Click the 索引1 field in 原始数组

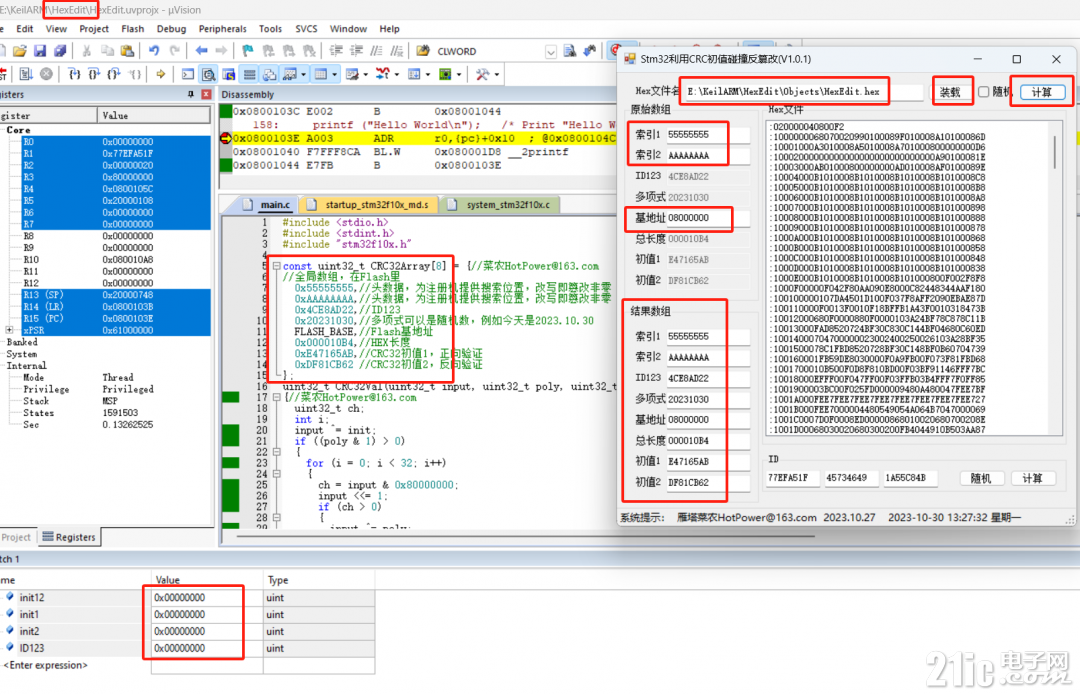pyautogui.click(x=707, y=134)
